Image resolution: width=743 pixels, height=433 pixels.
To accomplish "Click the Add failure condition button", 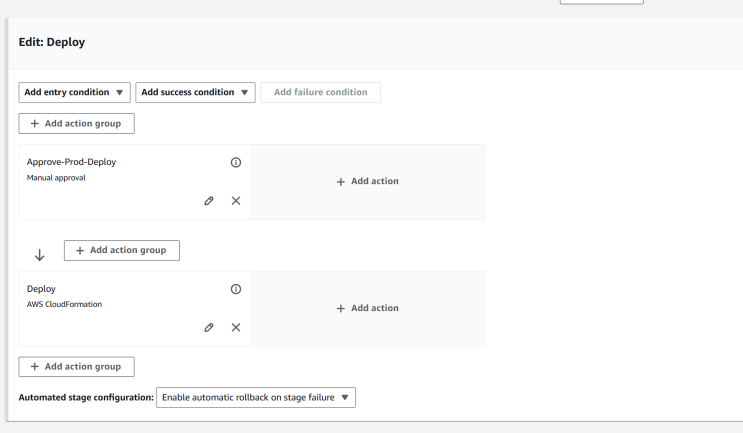I will [x=320, y=92].
